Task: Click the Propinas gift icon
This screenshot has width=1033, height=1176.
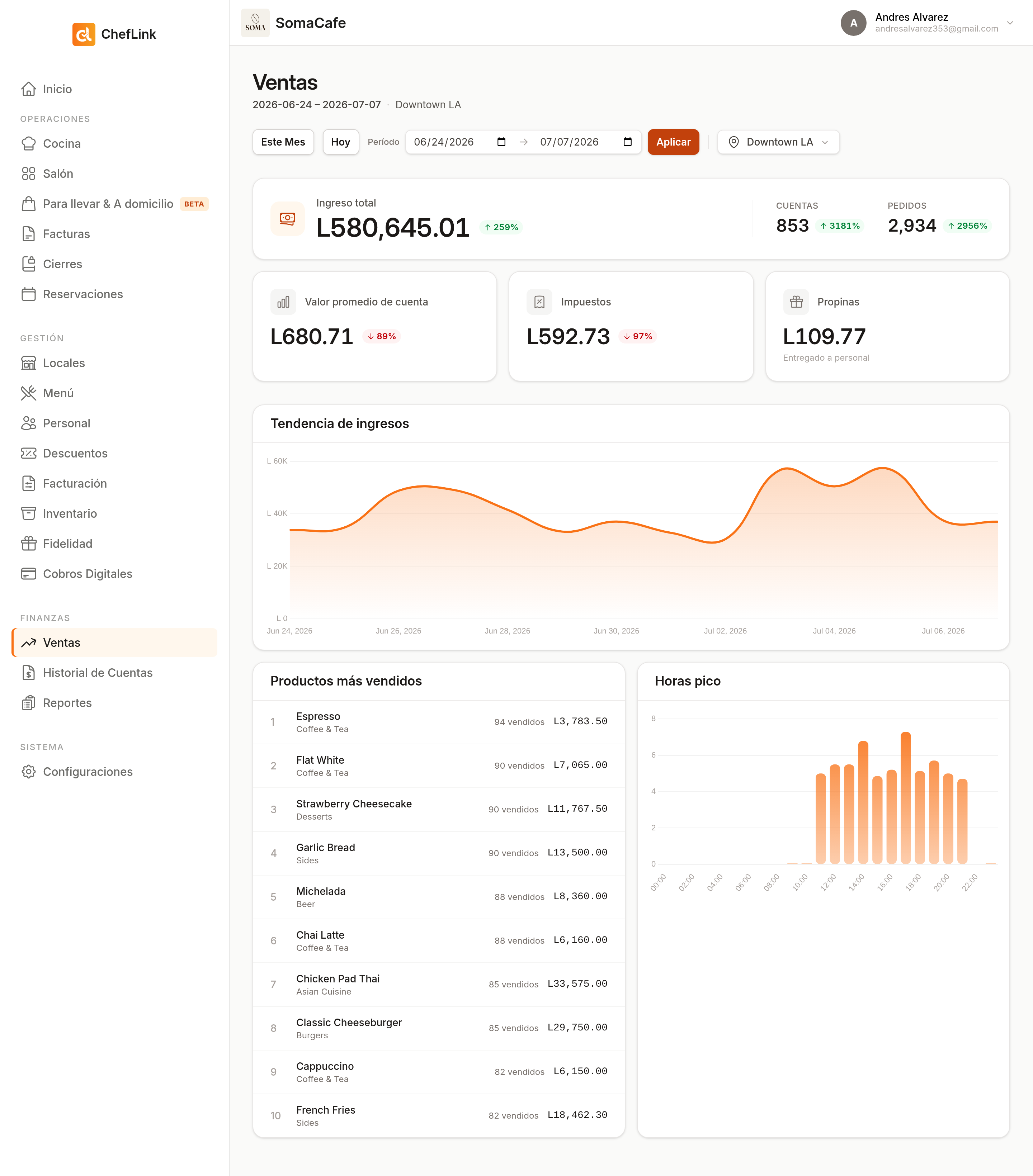Action: [796, 302]
